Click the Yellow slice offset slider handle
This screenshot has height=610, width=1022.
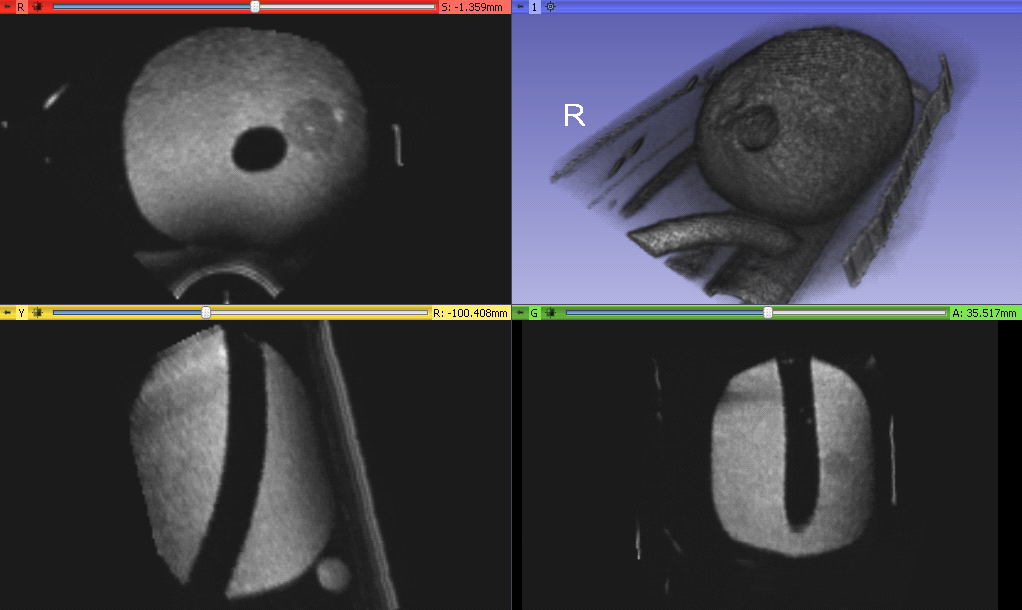pyautogui.click(x=206, y=313)
